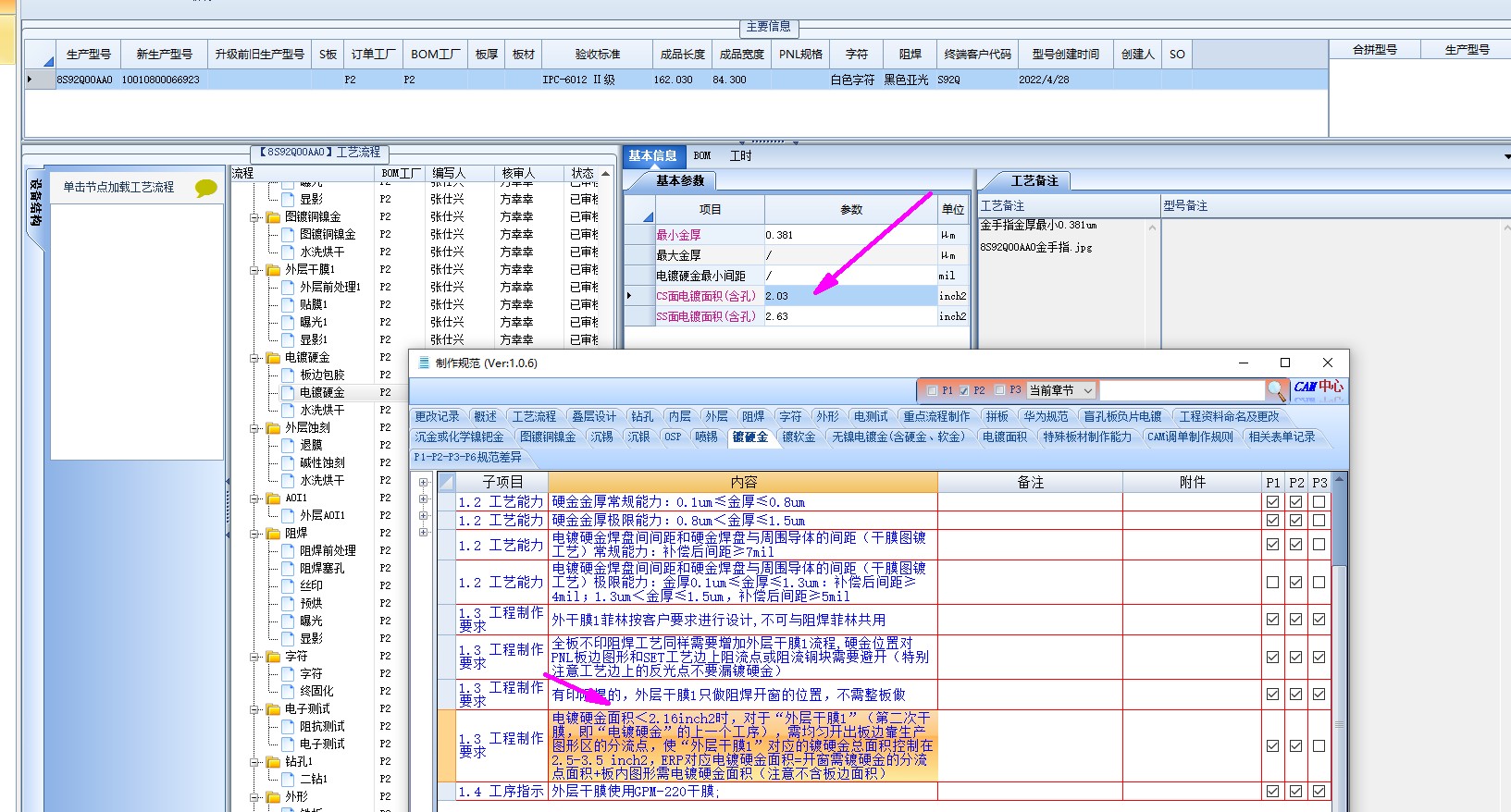The height and width of the screenshot is (812, 1511).
Task: Click the document icon of 贴膜1
Action: click(288, 304)
